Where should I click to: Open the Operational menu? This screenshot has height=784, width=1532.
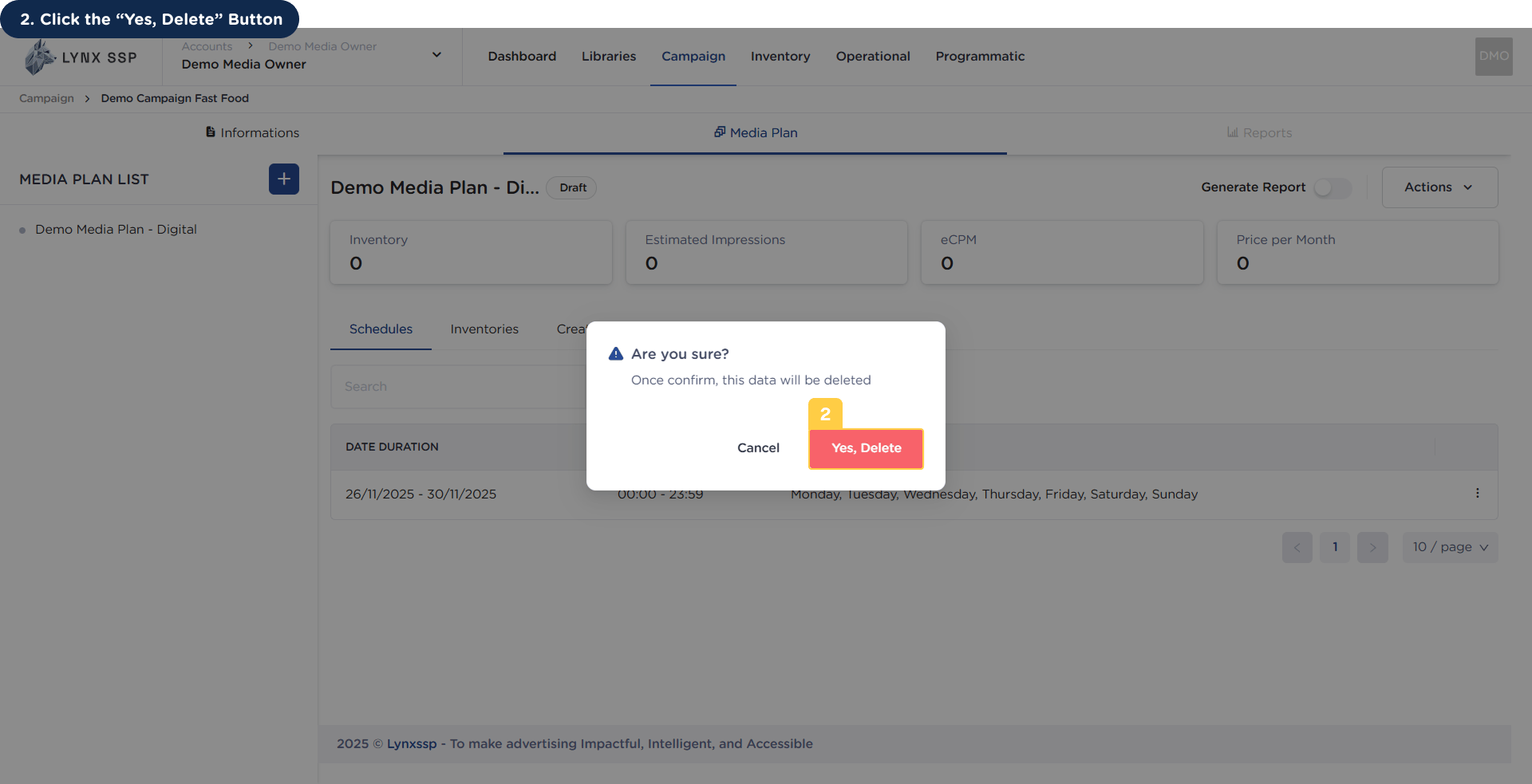(873, 57)
